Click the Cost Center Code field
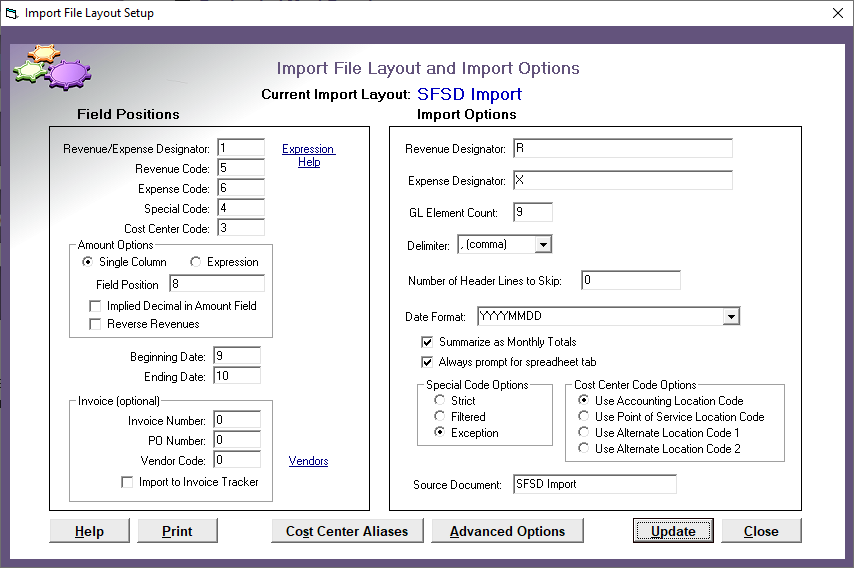The width and height of the screenshot is (854, 568). 241,228
